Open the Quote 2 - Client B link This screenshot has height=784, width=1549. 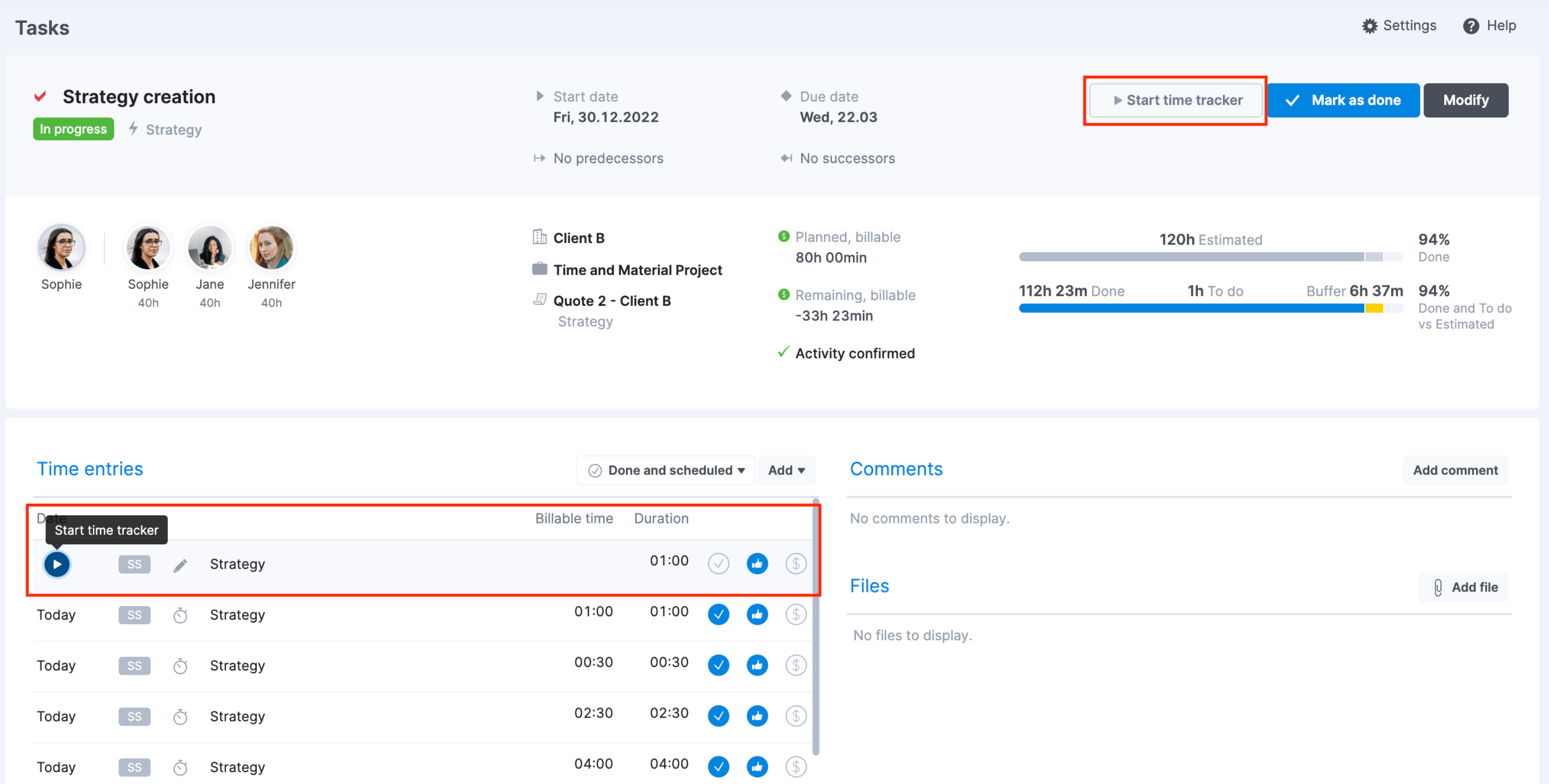coord(611,301)
